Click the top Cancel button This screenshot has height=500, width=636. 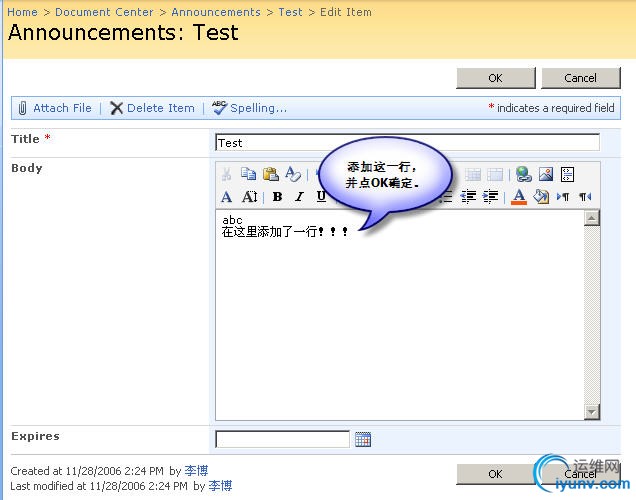[x=580, y=78]
